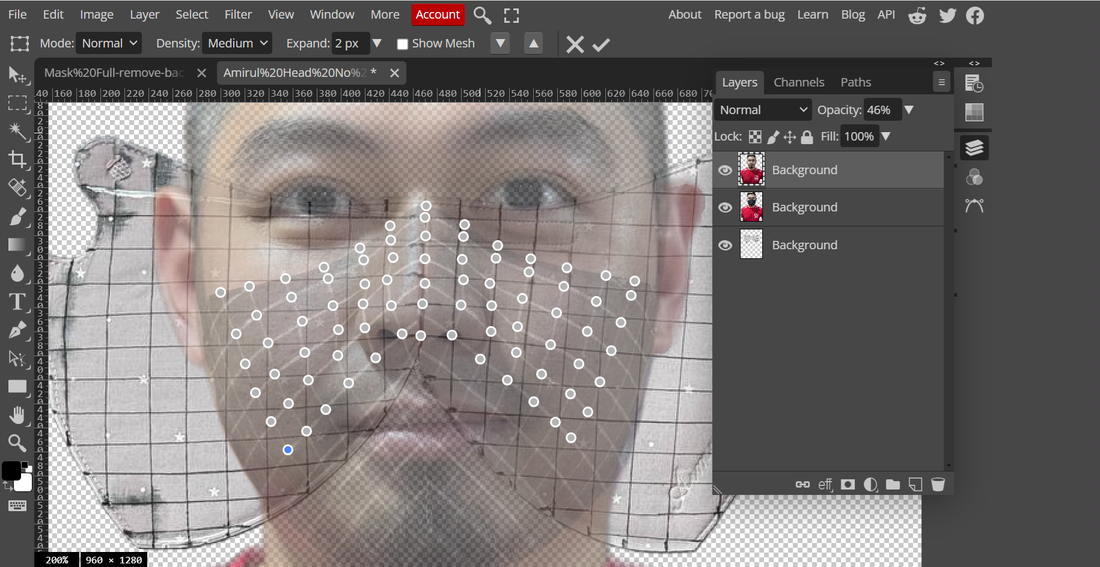Click the black foreground color swatch
The height and width of the screenshot is (567, 1100).
(x=10, y=470)
